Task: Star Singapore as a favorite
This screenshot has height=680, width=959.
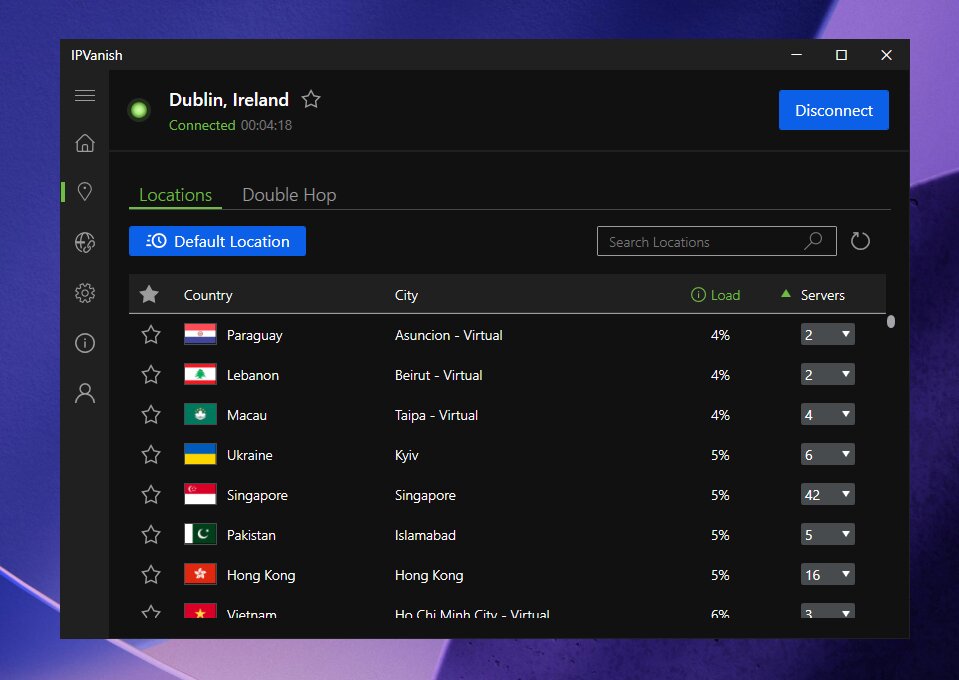Action: pyautogui.click(x=151, y=494)
